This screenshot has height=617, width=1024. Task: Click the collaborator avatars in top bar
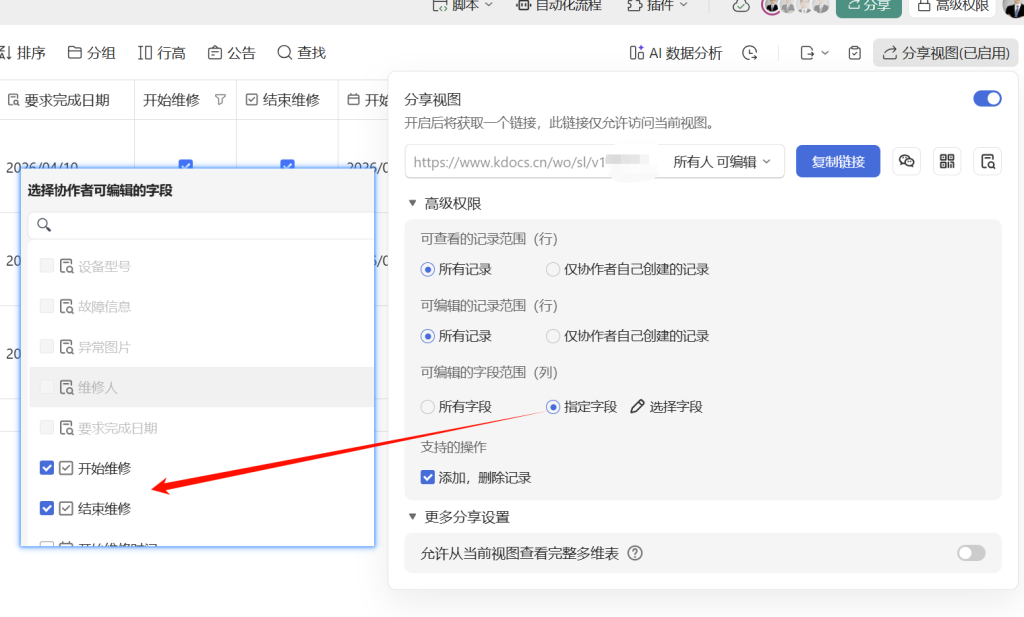(795, 6)
